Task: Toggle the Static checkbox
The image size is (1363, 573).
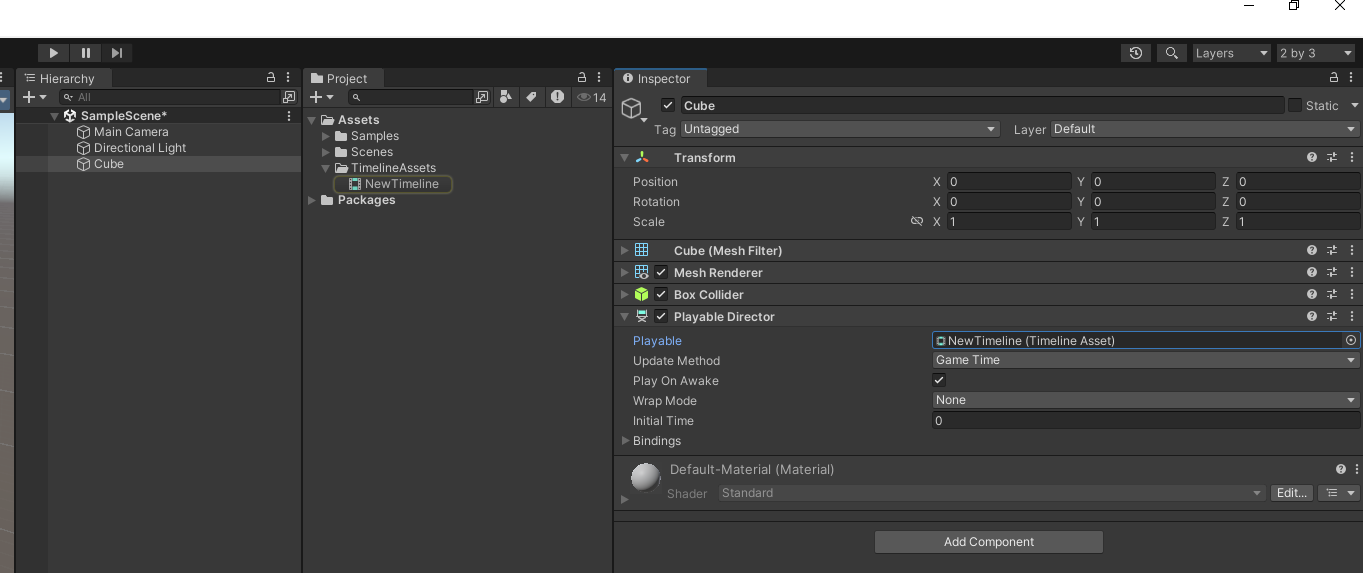Action: point(1295,106)
